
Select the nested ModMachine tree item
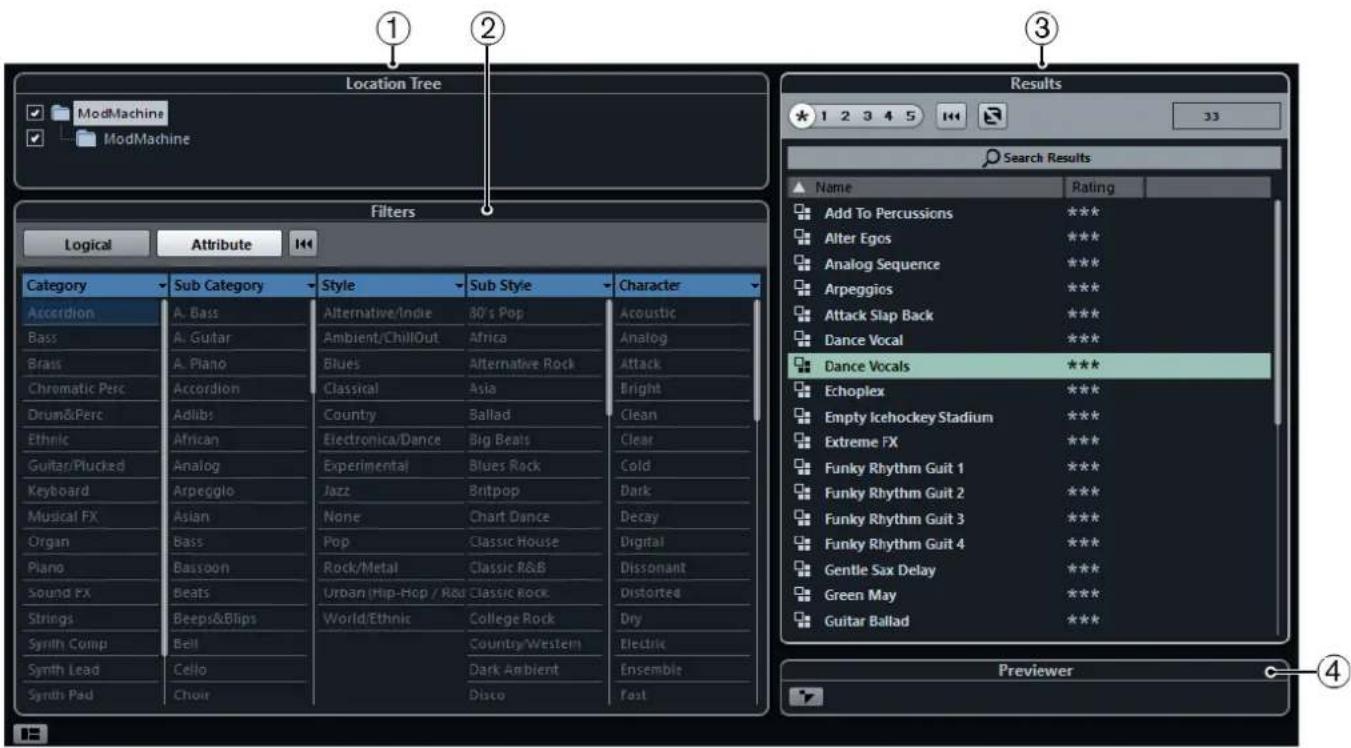point(147,138)
